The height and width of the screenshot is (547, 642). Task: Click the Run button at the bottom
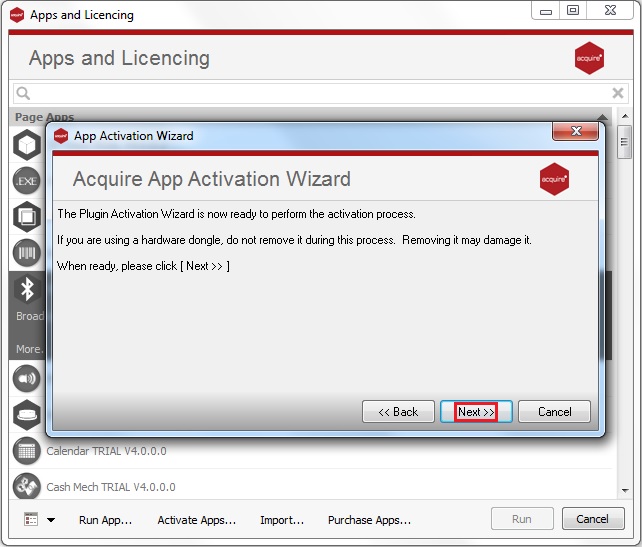(x=522, y=519)
